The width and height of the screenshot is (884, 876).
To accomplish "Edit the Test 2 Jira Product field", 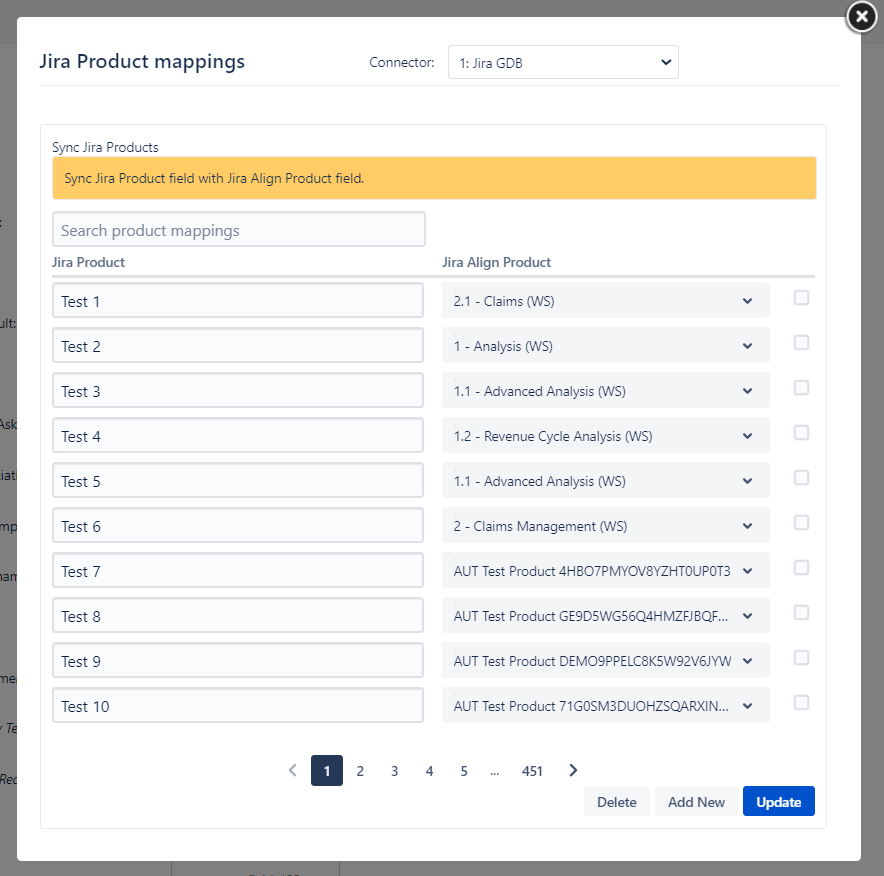I will pyautogui.click(x=238, y=346).
